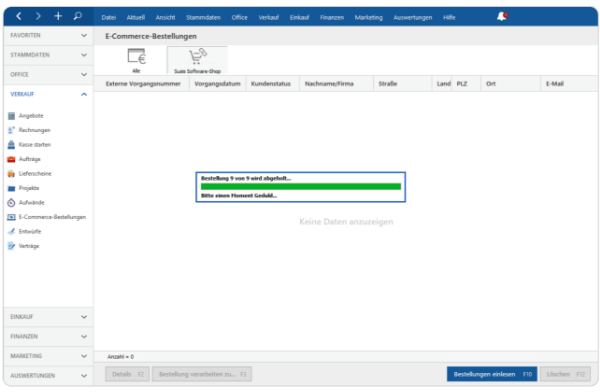Click the Details F2 button

[127, 374]
